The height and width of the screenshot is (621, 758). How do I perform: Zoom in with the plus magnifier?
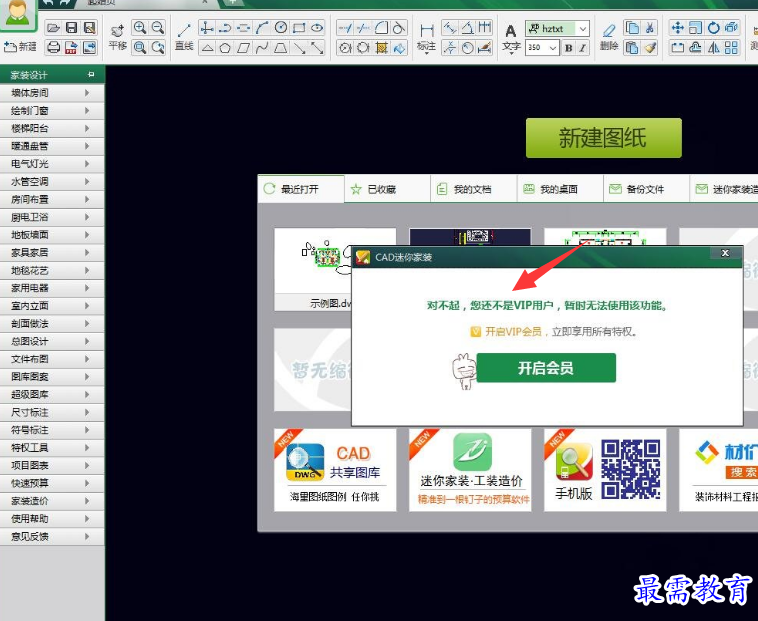coord(140,28)
